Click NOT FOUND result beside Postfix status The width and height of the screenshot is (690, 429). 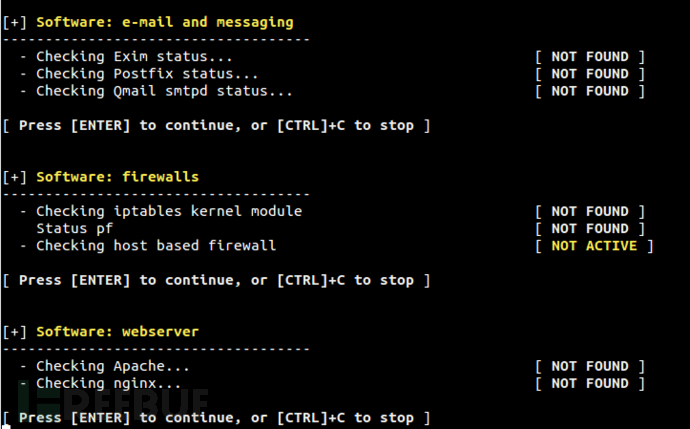(589, 74)
